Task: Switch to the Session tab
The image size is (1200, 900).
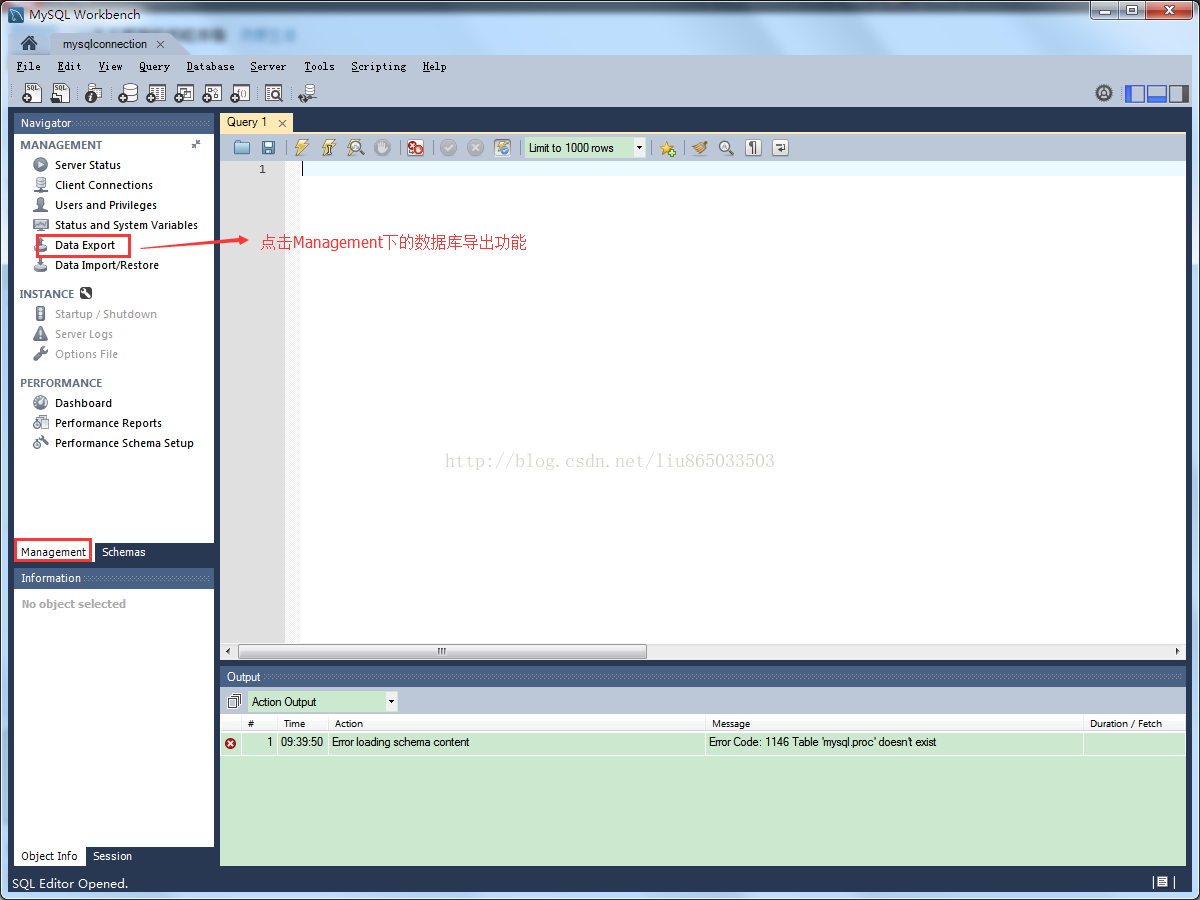Action: (112, 856)
